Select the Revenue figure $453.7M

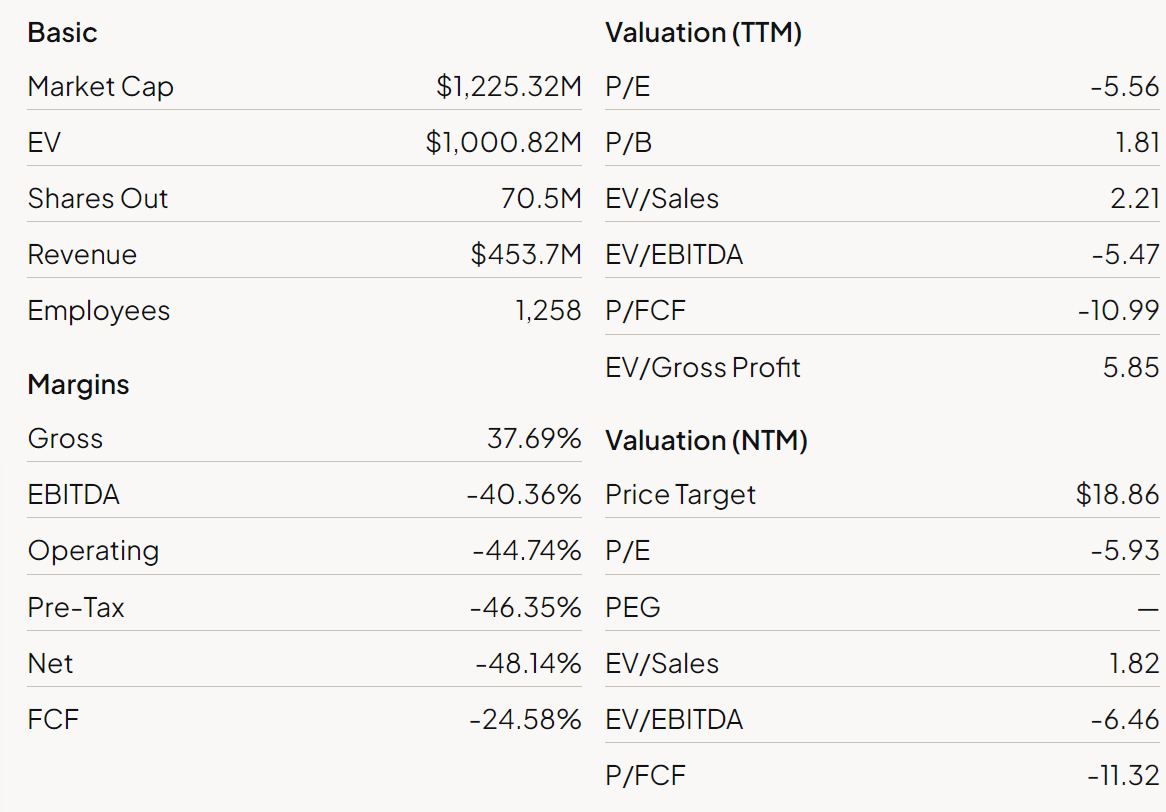[x=526, y=255]
